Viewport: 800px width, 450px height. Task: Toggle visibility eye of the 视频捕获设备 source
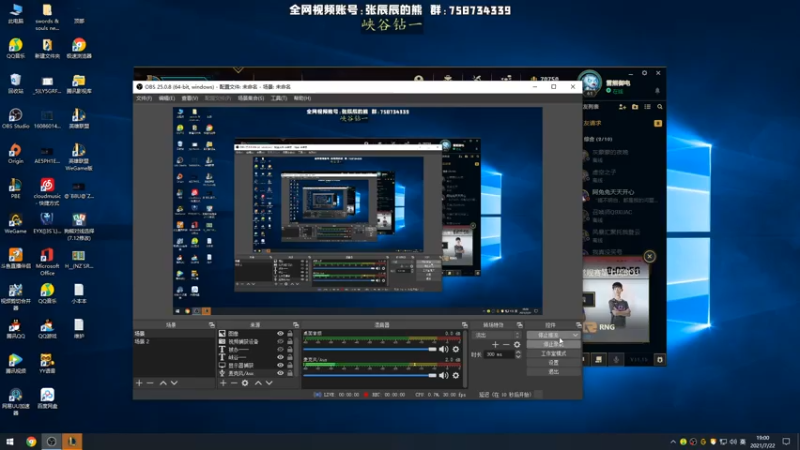pyautogui.click(x=280, y=341)
